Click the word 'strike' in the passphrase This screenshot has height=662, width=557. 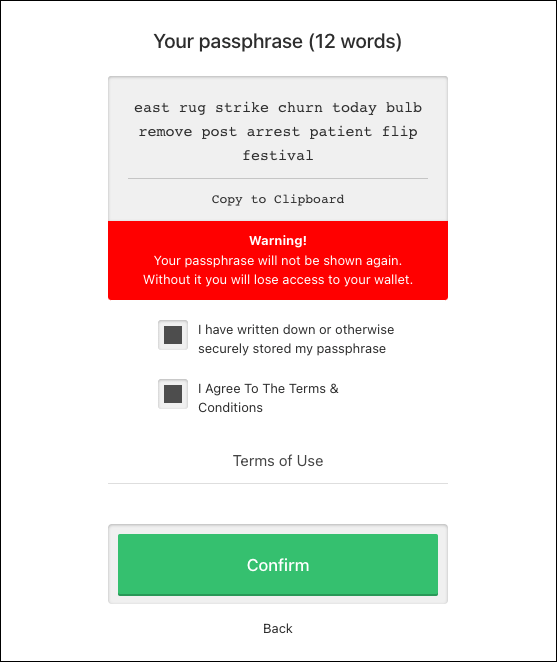click(x=242, y=108)
